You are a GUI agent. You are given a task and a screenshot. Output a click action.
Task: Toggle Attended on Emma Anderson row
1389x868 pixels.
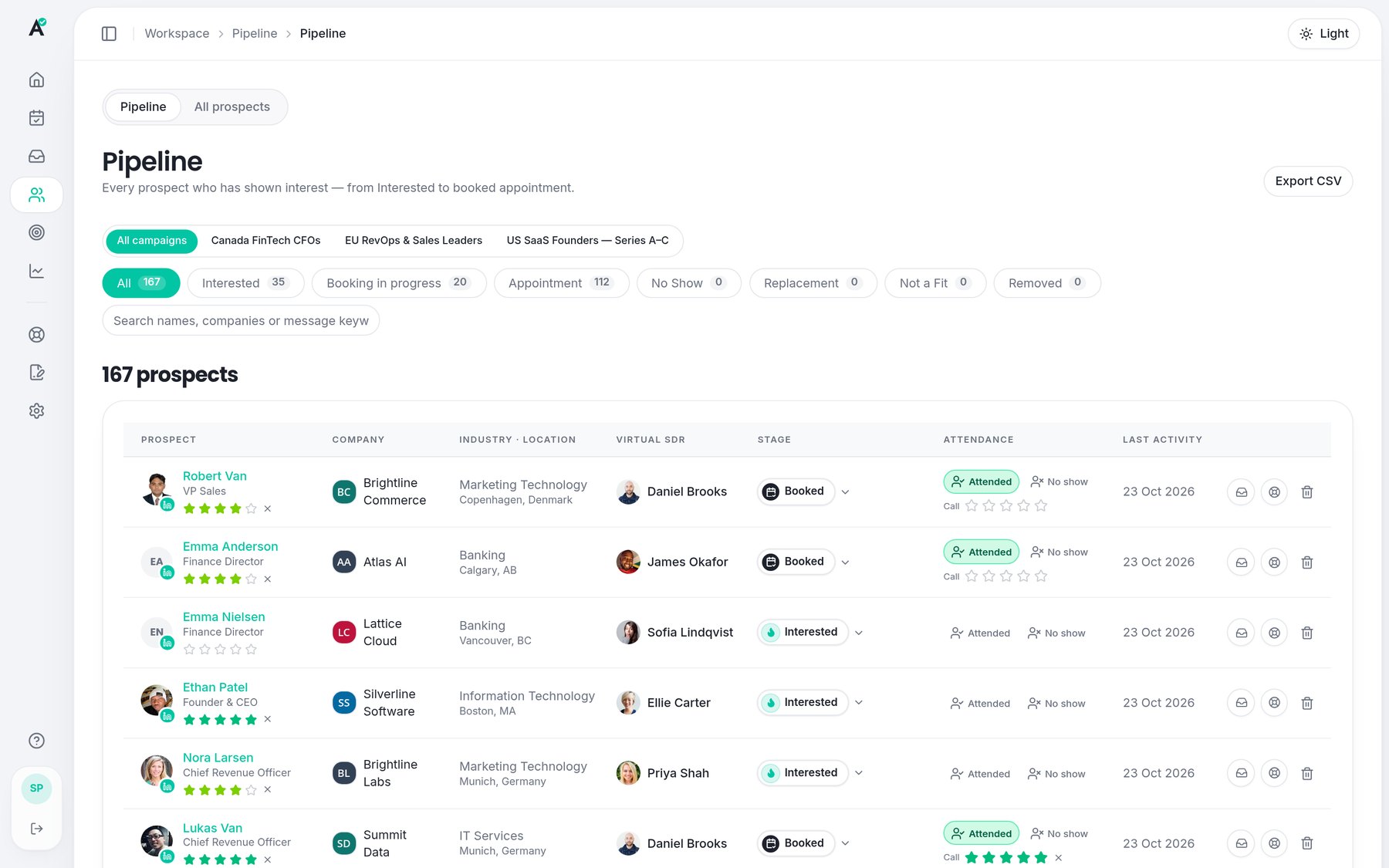(x=982, y=552)
